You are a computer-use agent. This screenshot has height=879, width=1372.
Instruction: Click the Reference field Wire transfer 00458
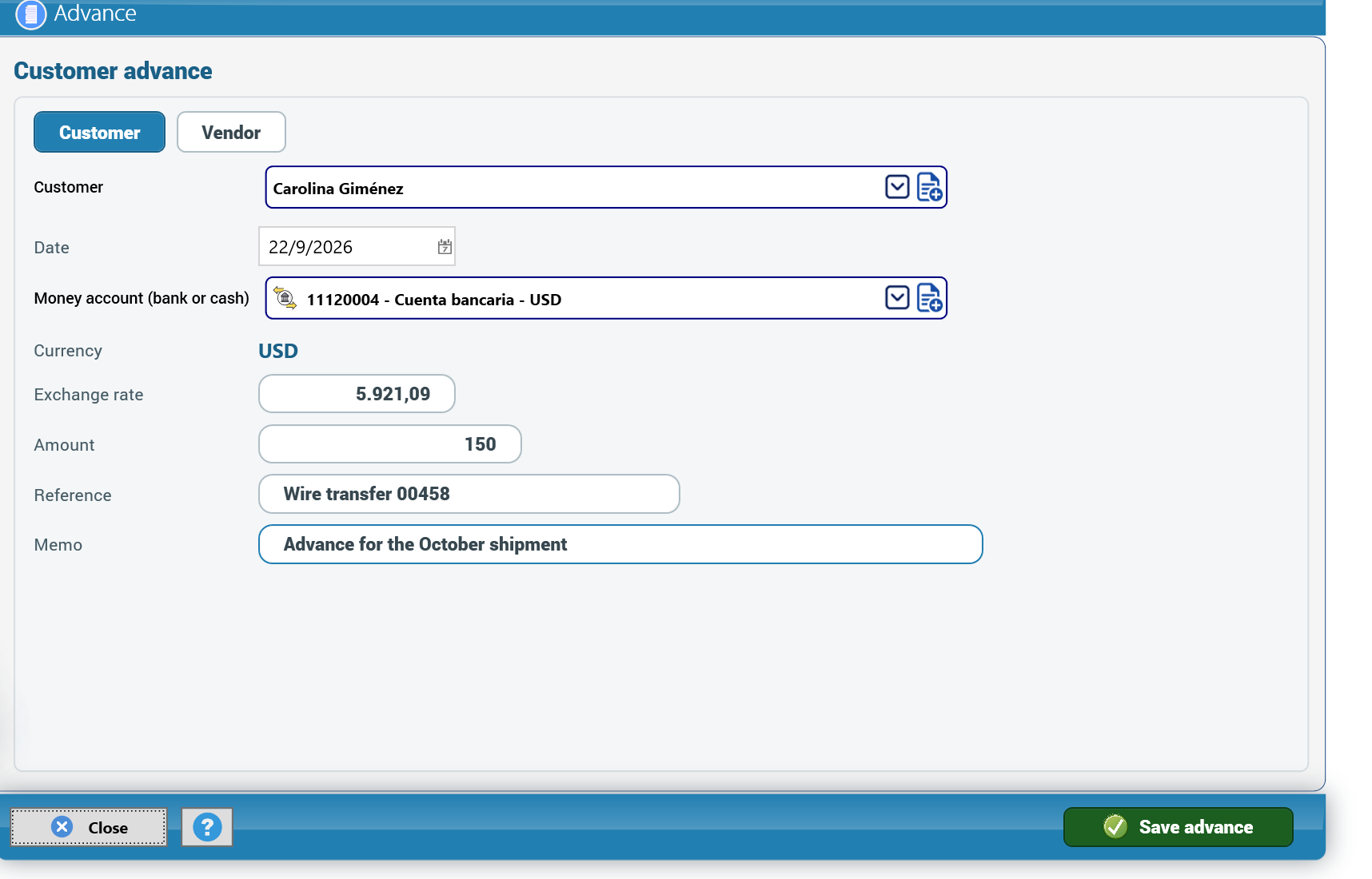click(x=469, y=494)
